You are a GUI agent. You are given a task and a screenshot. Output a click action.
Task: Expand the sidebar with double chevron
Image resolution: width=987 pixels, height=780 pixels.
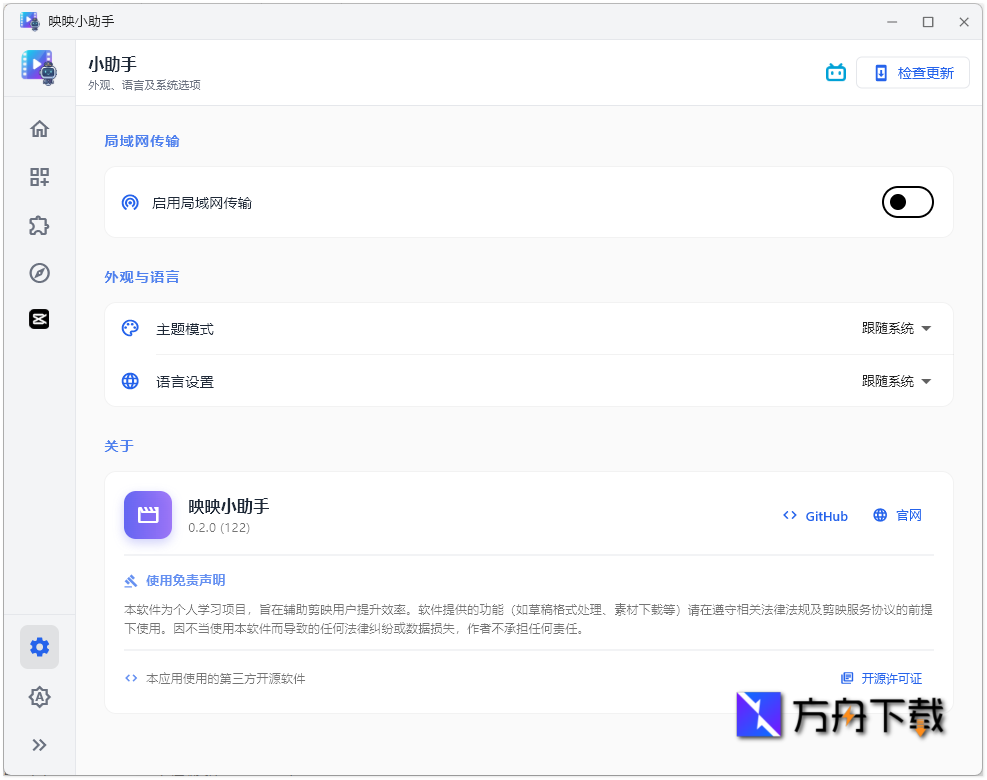coord(39,745)
